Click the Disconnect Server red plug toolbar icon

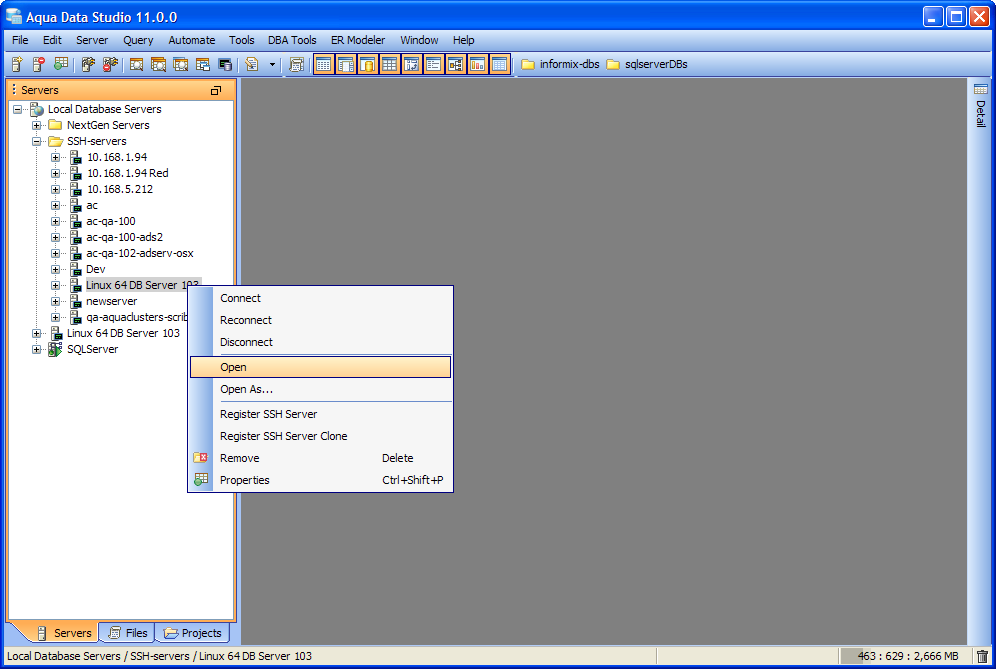(111, 64)
